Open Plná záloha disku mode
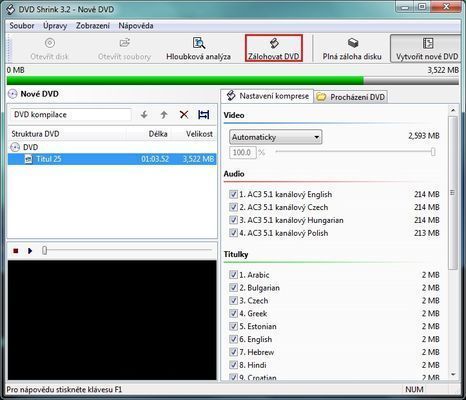This screenshot has height=400, width=466. point(352,48)
